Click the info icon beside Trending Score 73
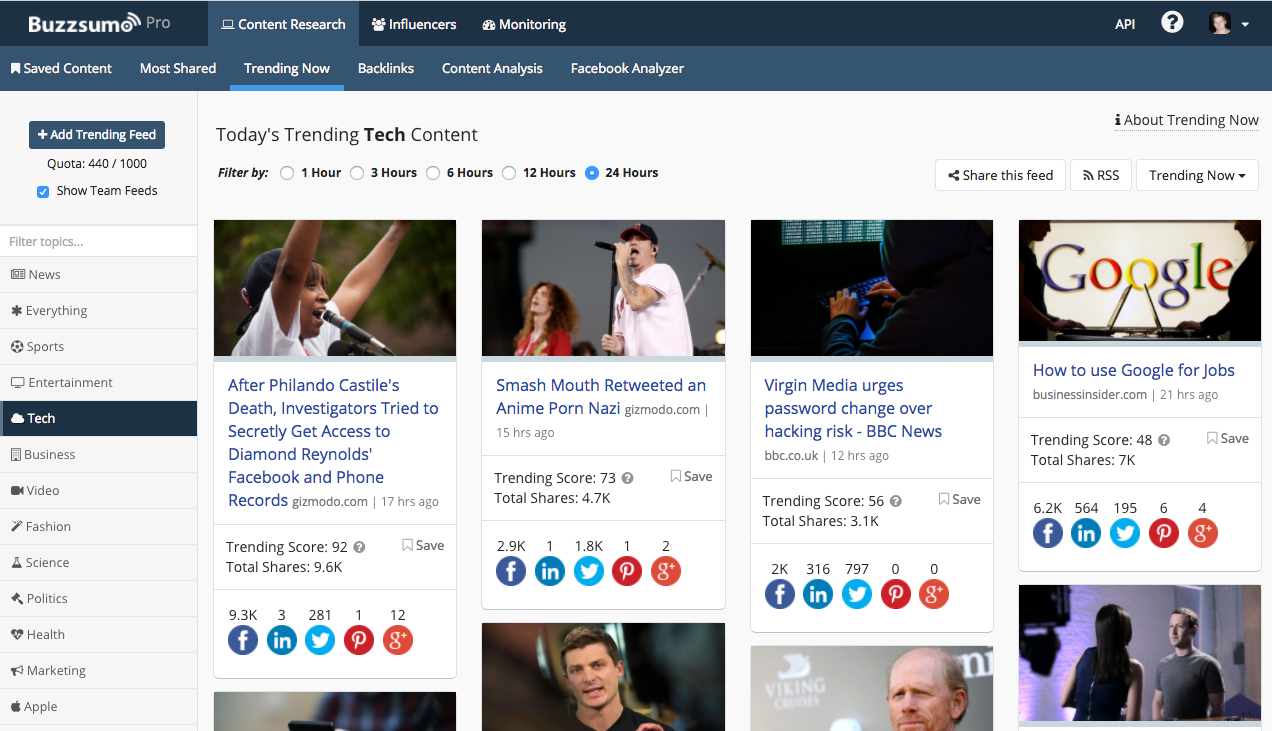 627,478
